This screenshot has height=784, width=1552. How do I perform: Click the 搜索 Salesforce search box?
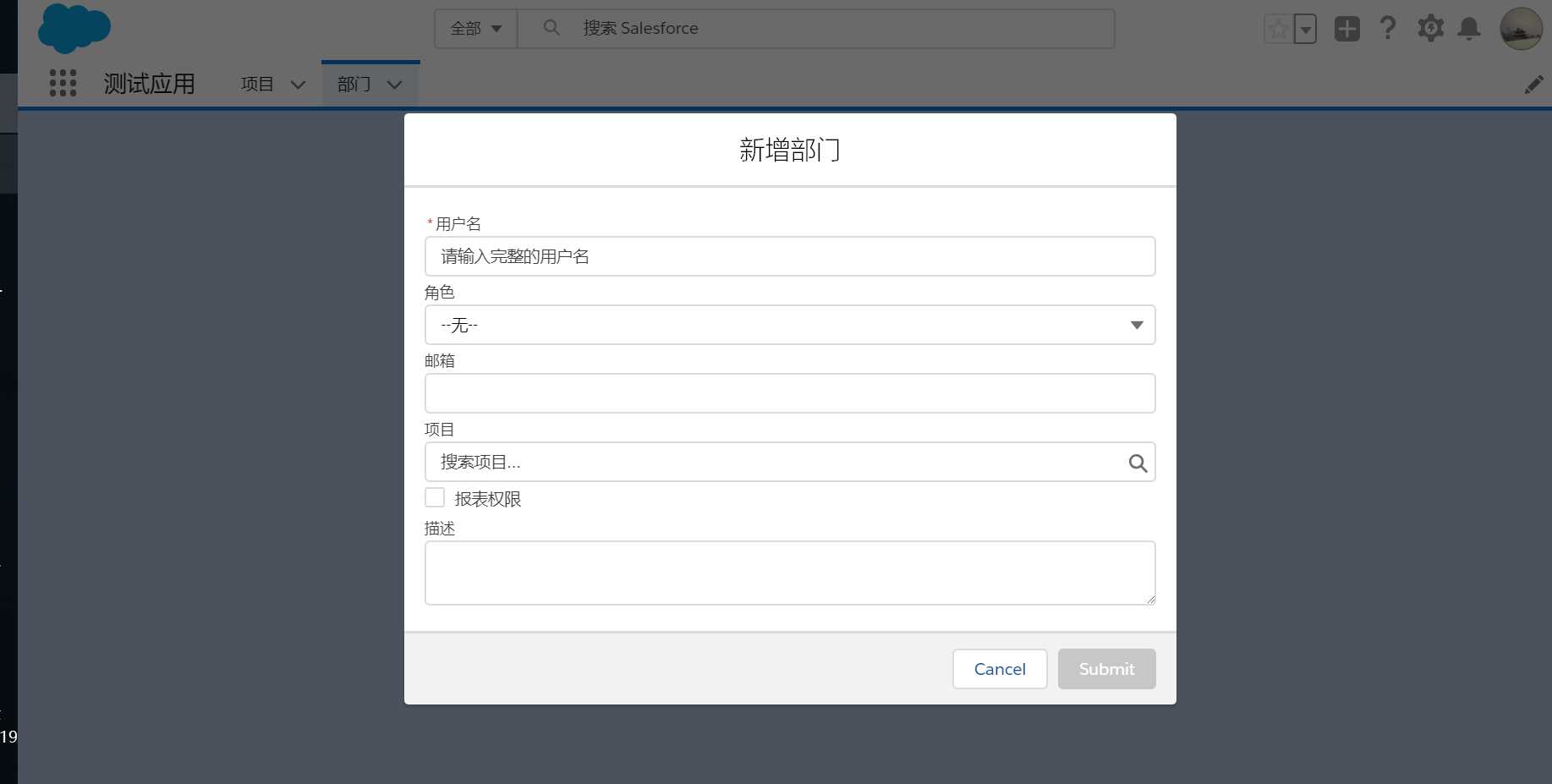tap(816, 29)
